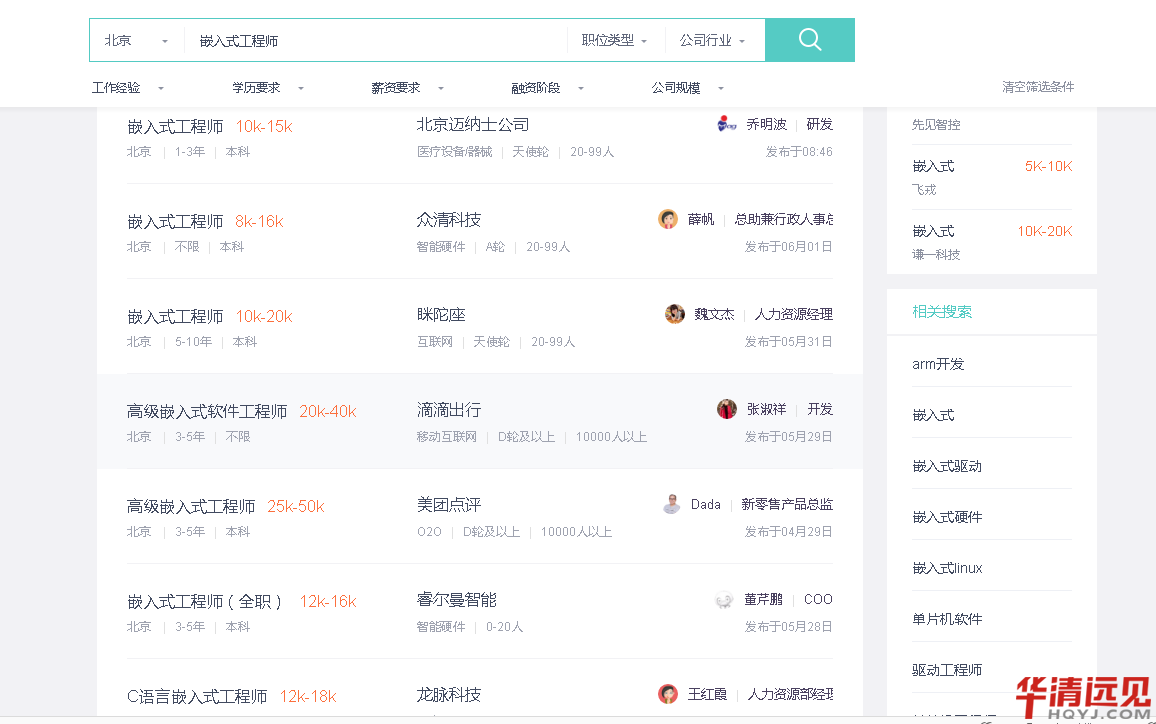Click recruiter 魏文杰's avatar

coord(675,314)
